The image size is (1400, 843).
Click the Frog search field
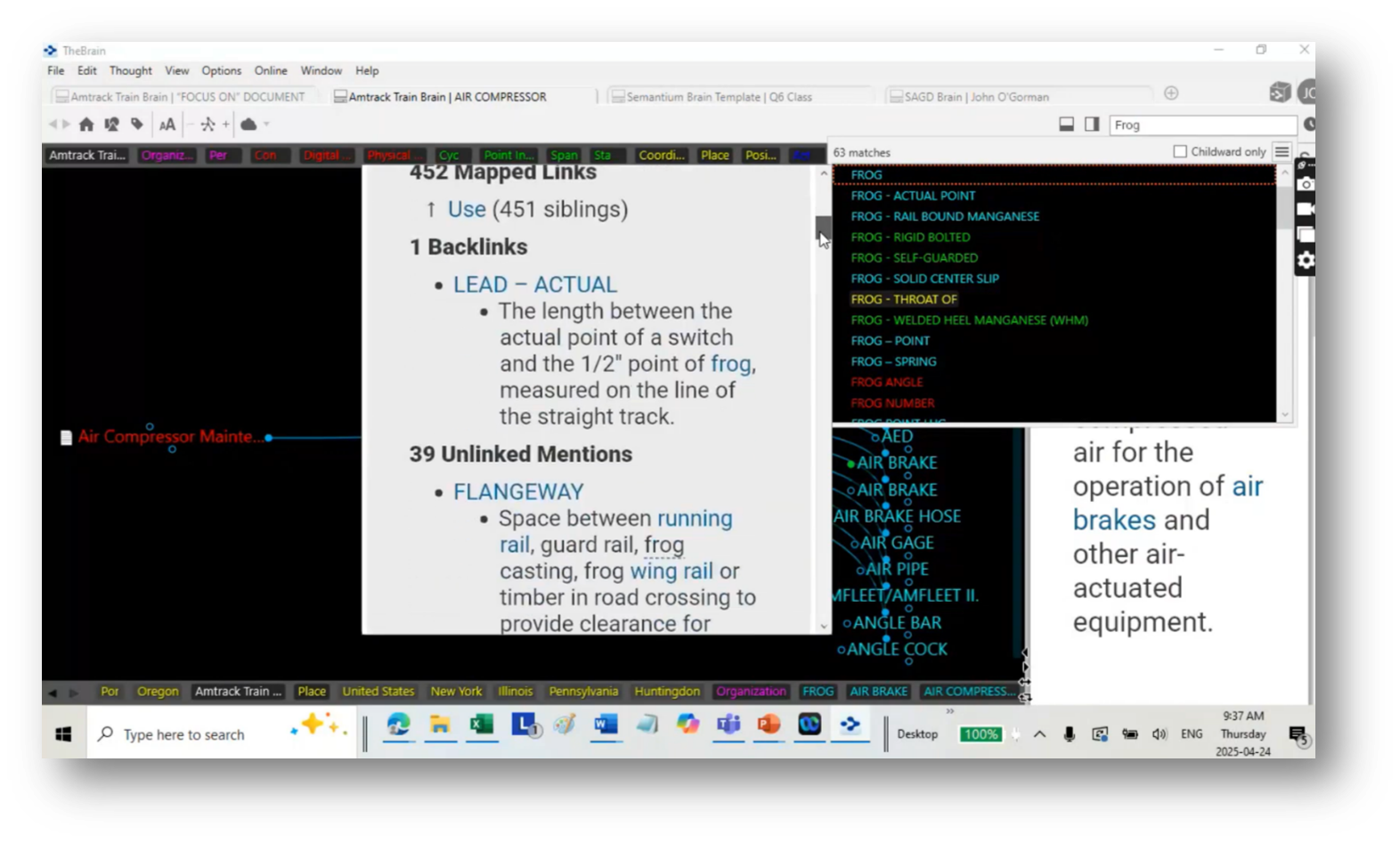1202,125
